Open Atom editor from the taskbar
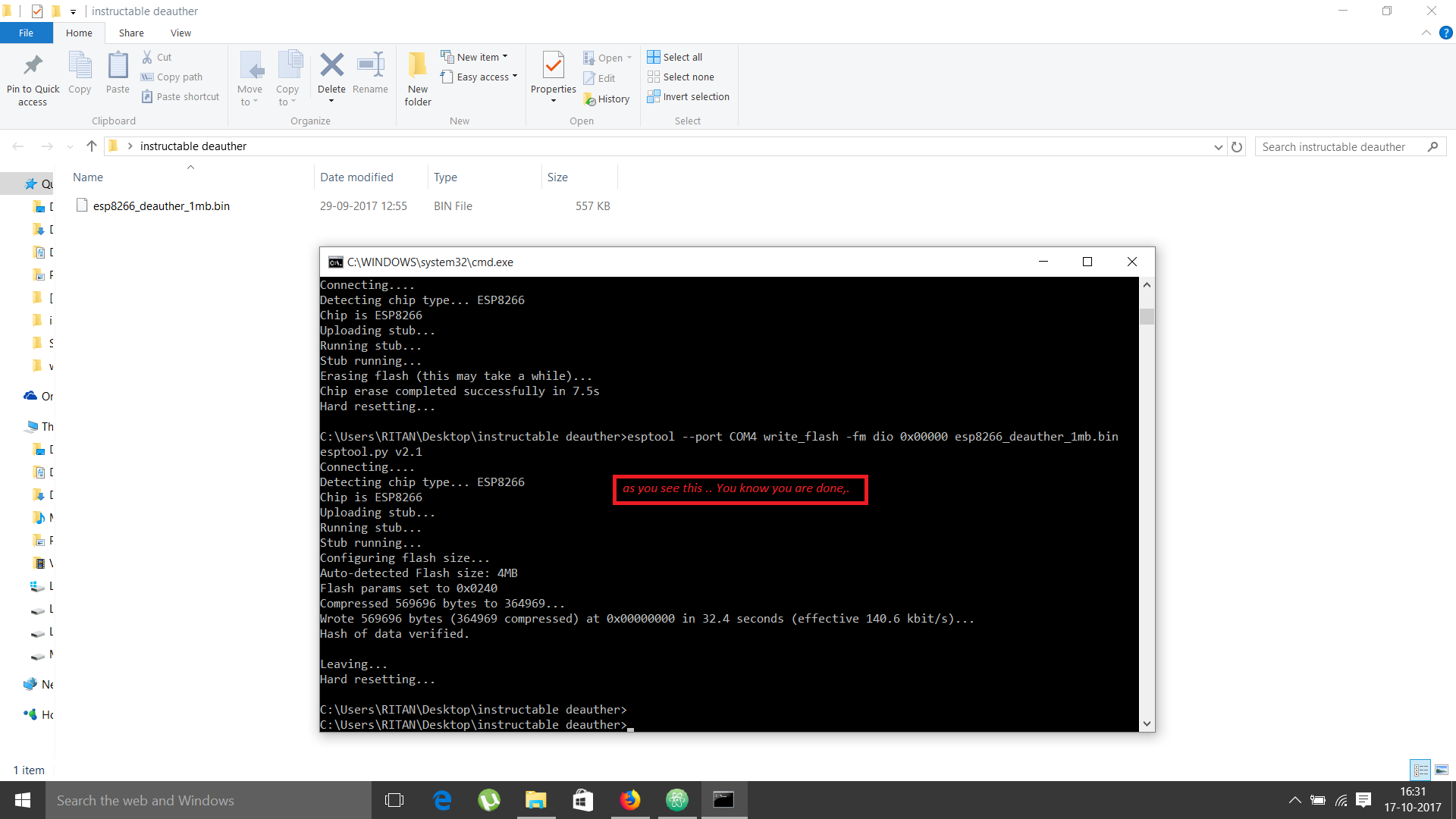Screen dimensions: 1456x819 click(677, 800)
